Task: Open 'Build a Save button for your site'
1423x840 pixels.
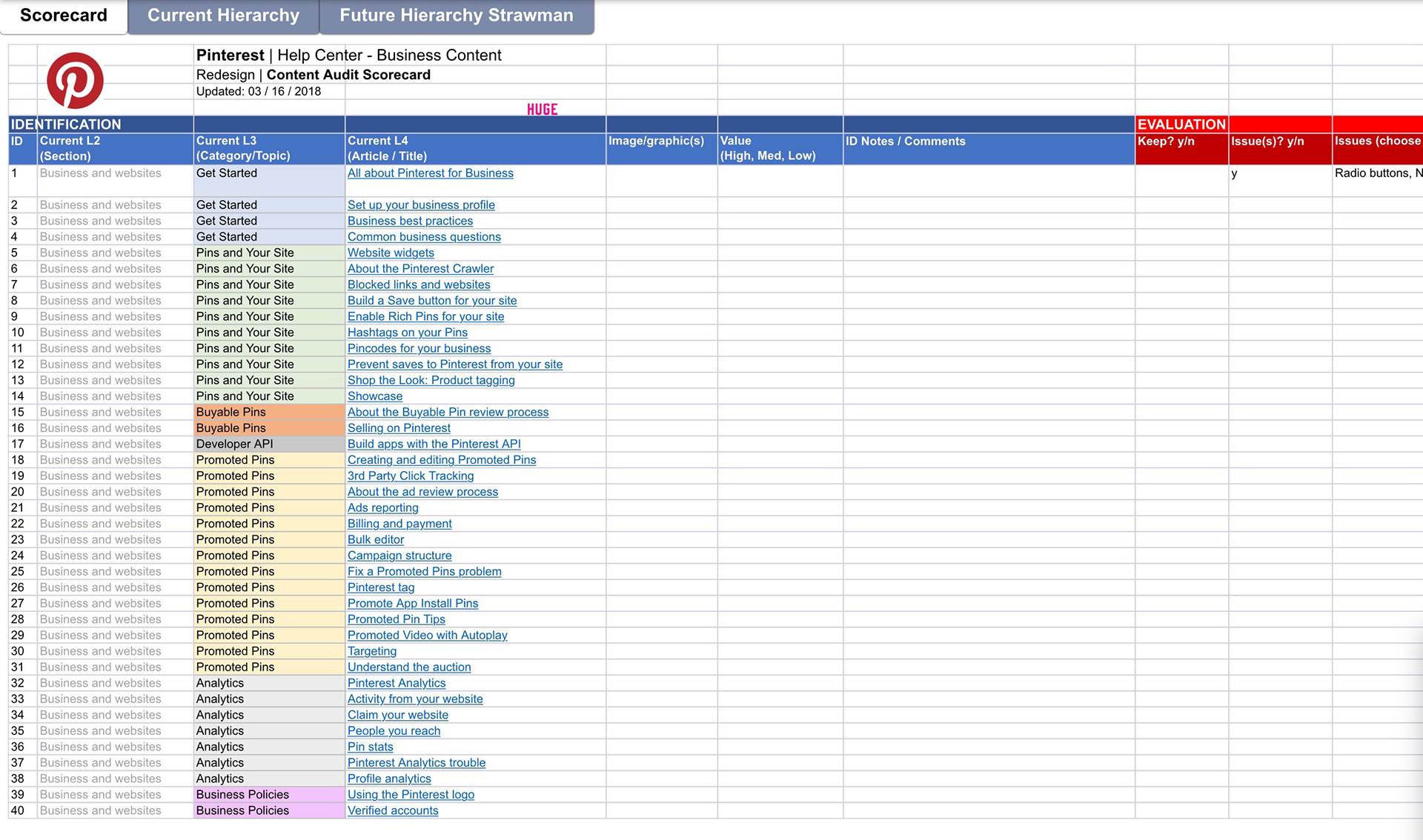Action: pos(432,301)
